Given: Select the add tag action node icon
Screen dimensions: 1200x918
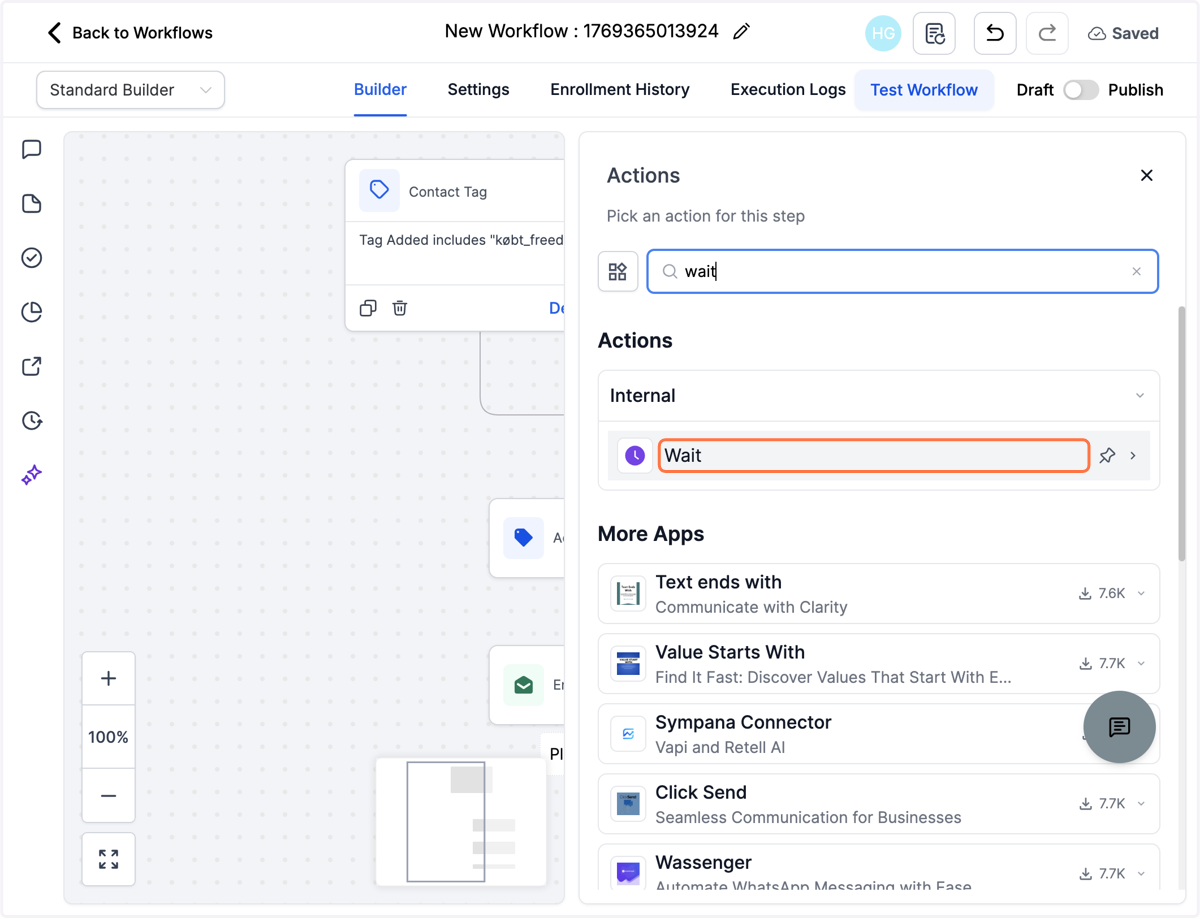Looking at the screenshot, I should pos(523,538).
